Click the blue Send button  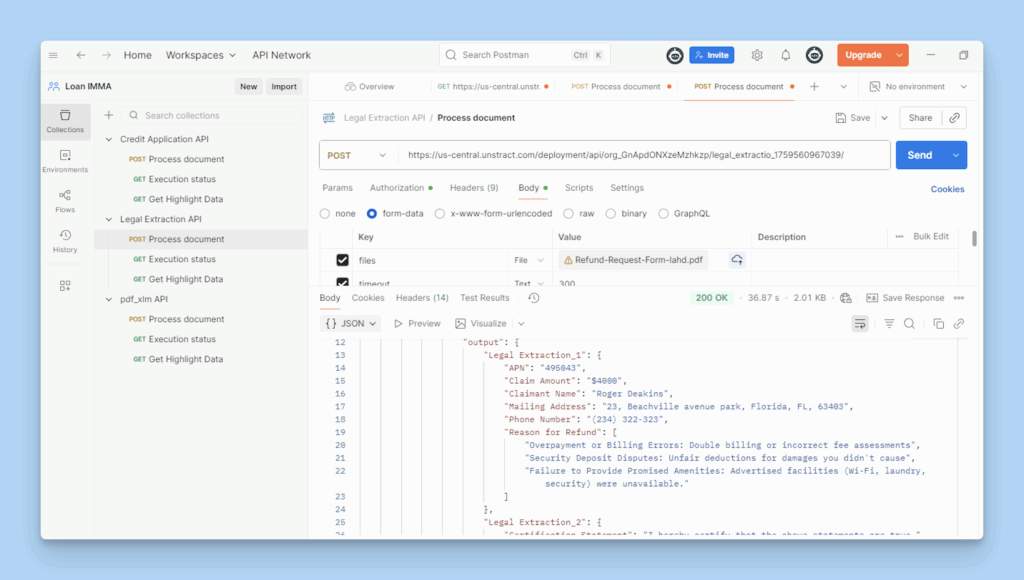[919, 155]
